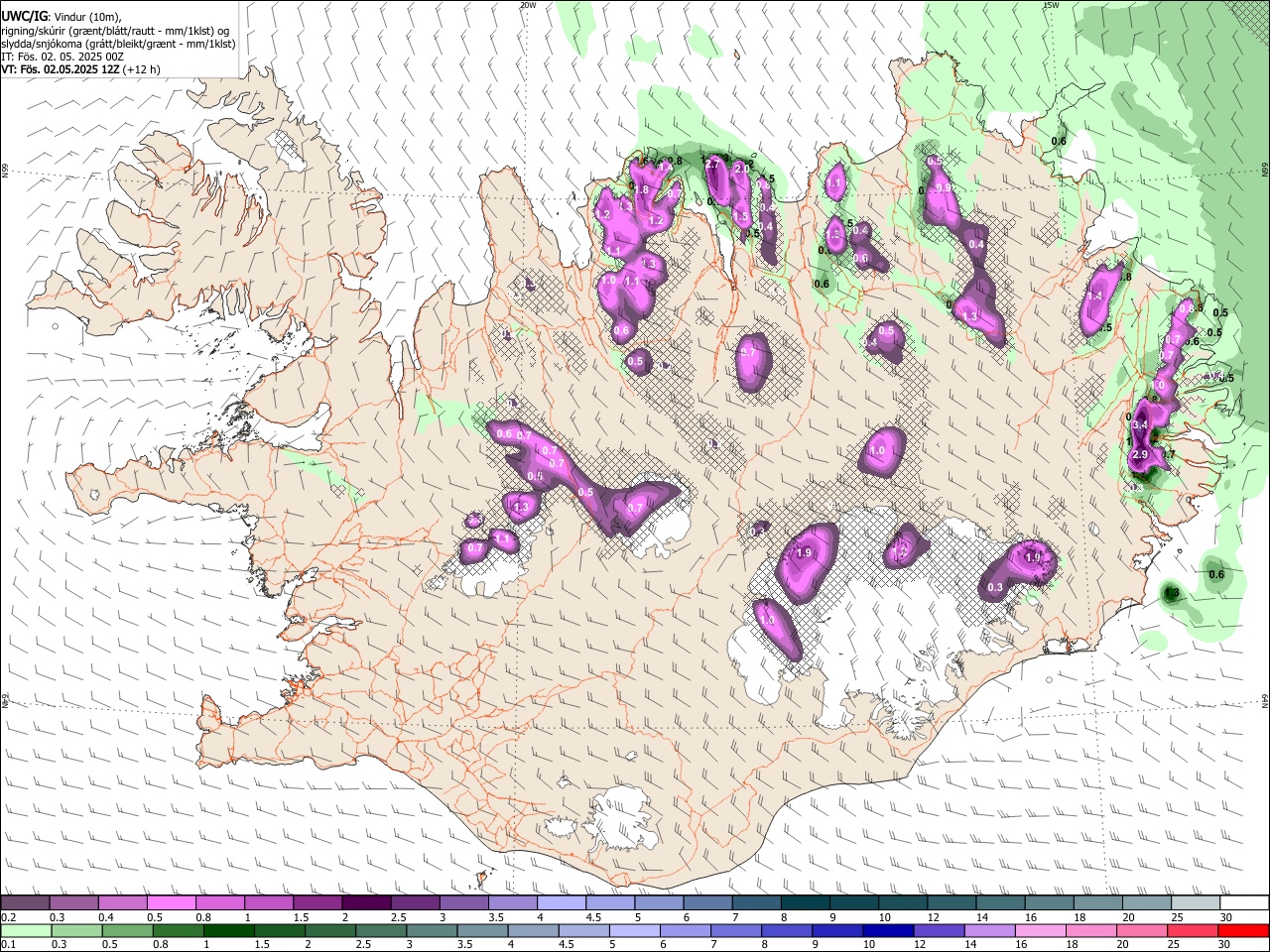The width and height of the screenshot is (1270, 952).
Task: Select the bright red 30 swatch in lower legend
Action: point(1244,930)
